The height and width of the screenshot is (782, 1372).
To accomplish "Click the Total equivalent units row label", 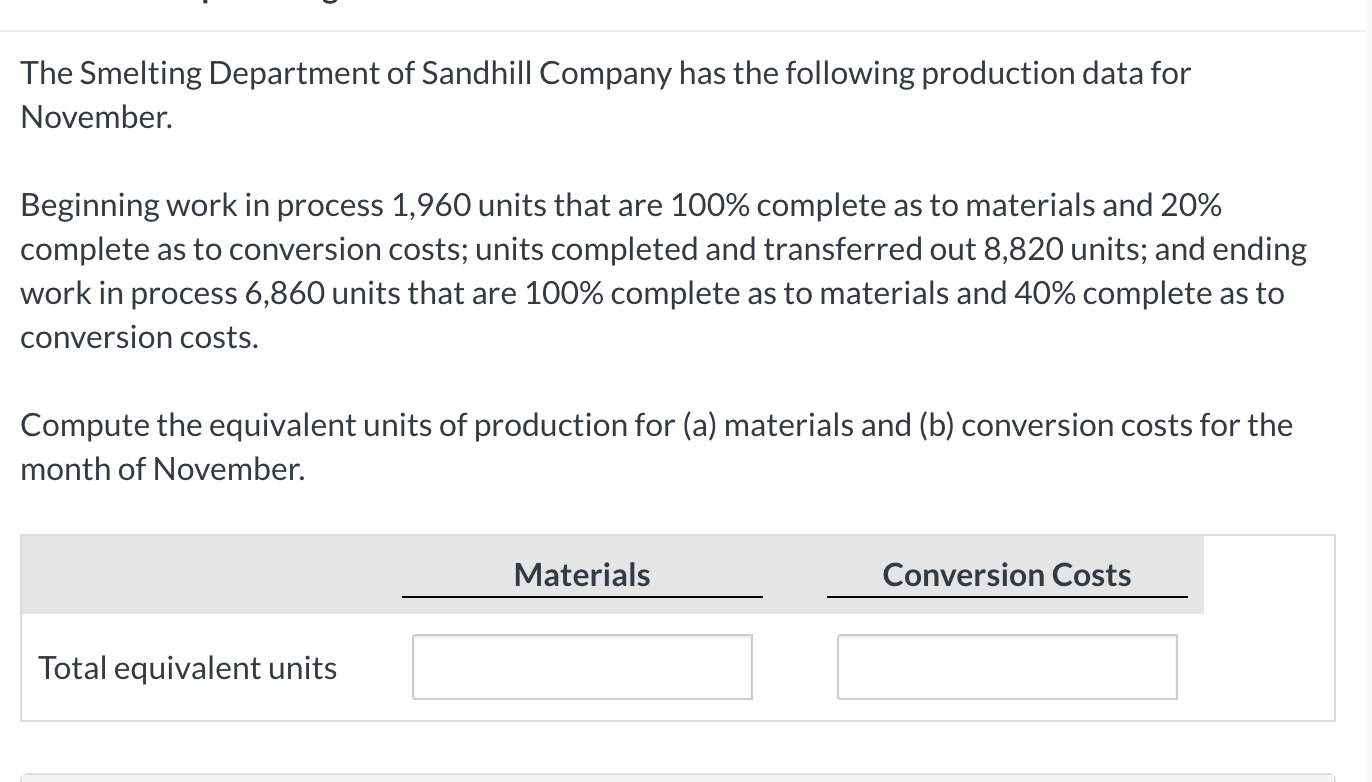I will click(188, 668).
